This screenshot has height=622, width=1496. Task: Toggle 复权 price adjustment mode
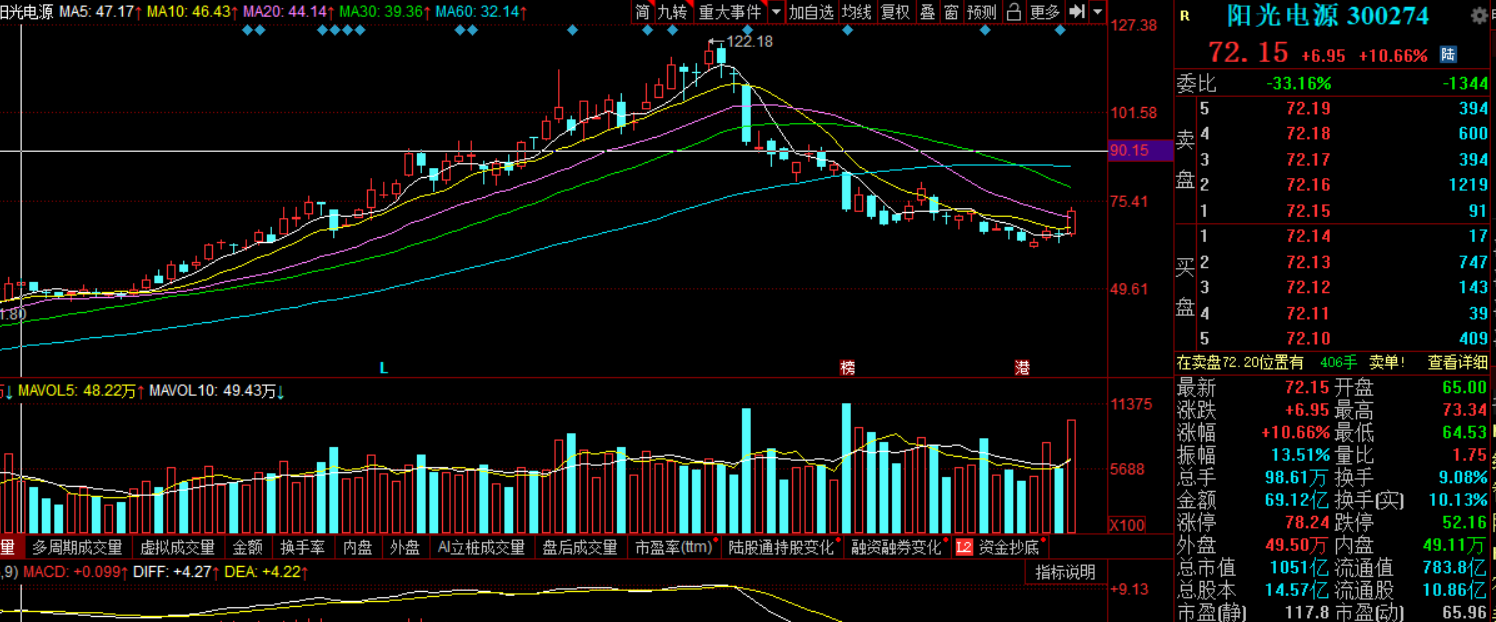(x=895, y=12)
